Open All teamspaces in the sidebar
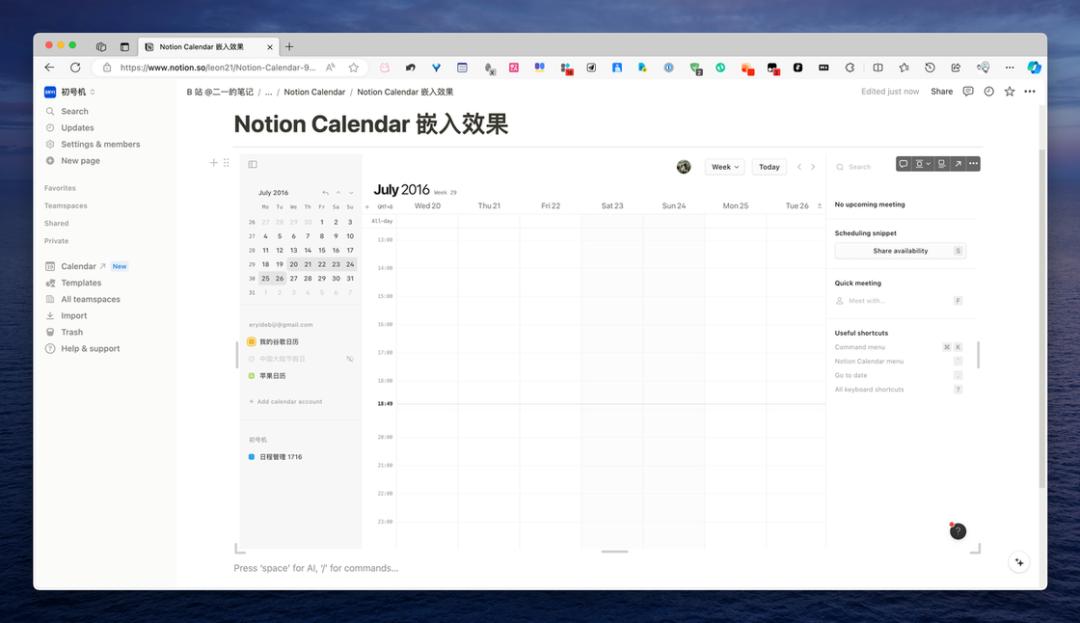 coord(90,299)
